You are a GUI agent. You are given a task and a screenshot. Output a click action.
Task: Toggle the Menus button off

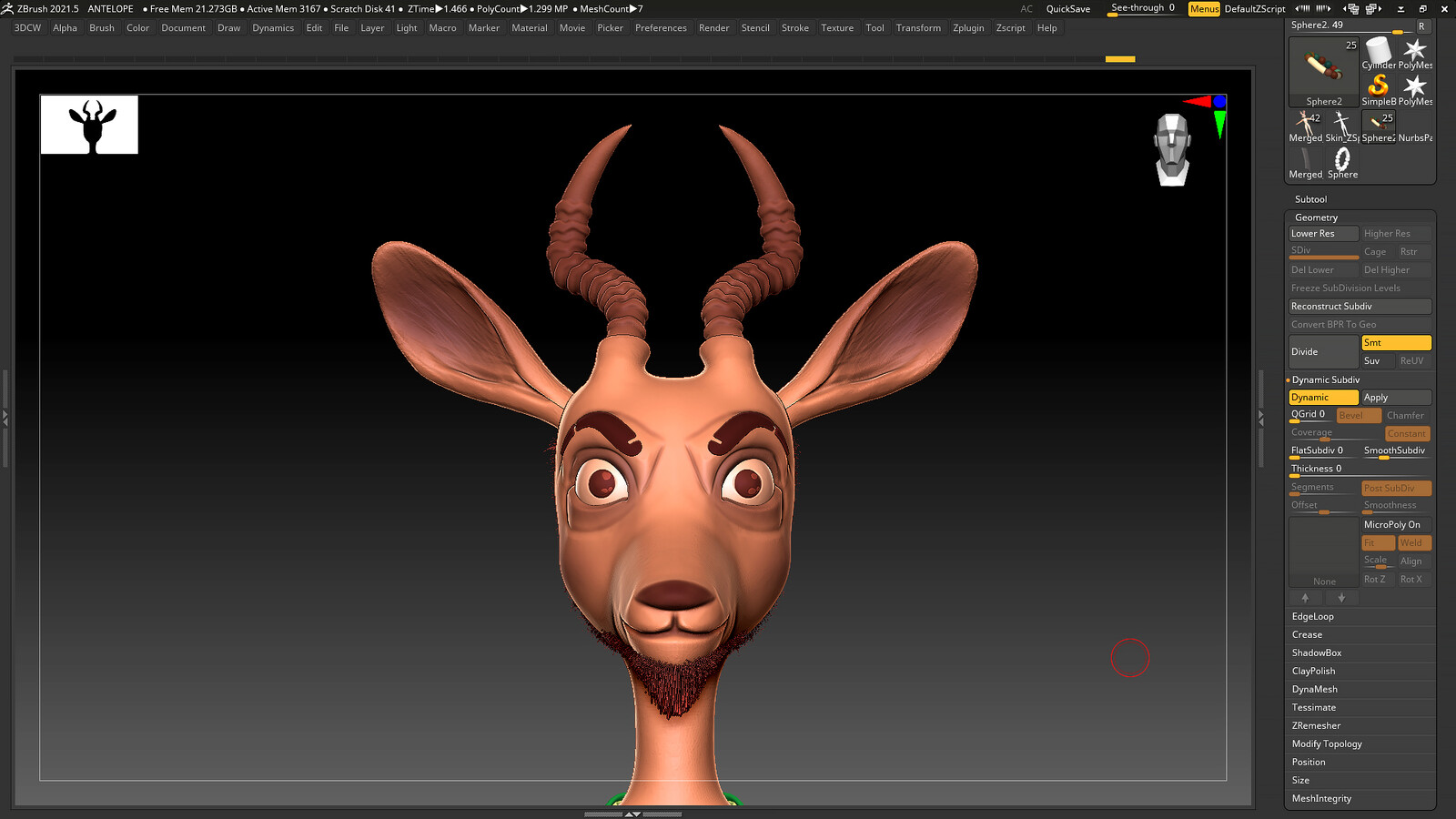tap(1204, 8)
